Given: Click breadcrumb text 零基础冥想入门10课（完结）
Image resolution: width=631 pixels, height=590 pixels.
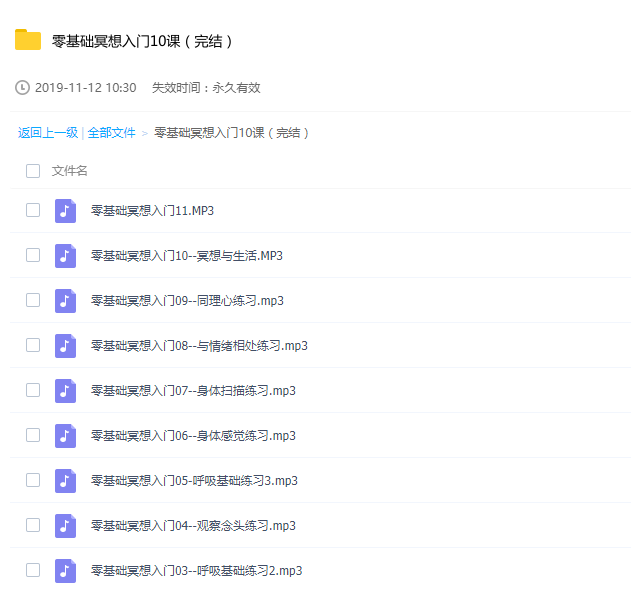Looking at the screenshot, I should point(231,133).
